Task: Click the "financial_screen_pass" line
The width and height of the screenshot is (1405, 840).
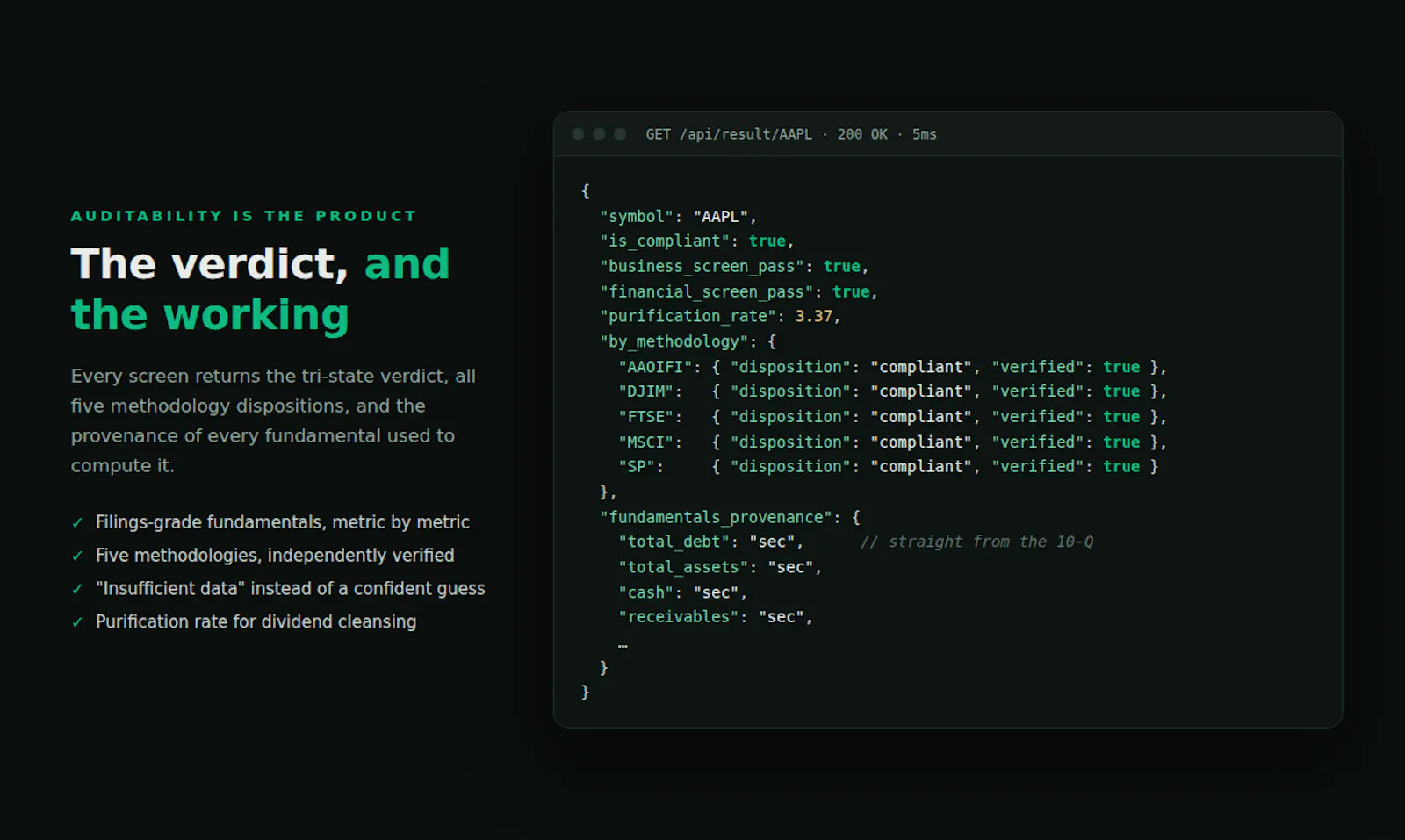Action: click(x=739, y=291)
